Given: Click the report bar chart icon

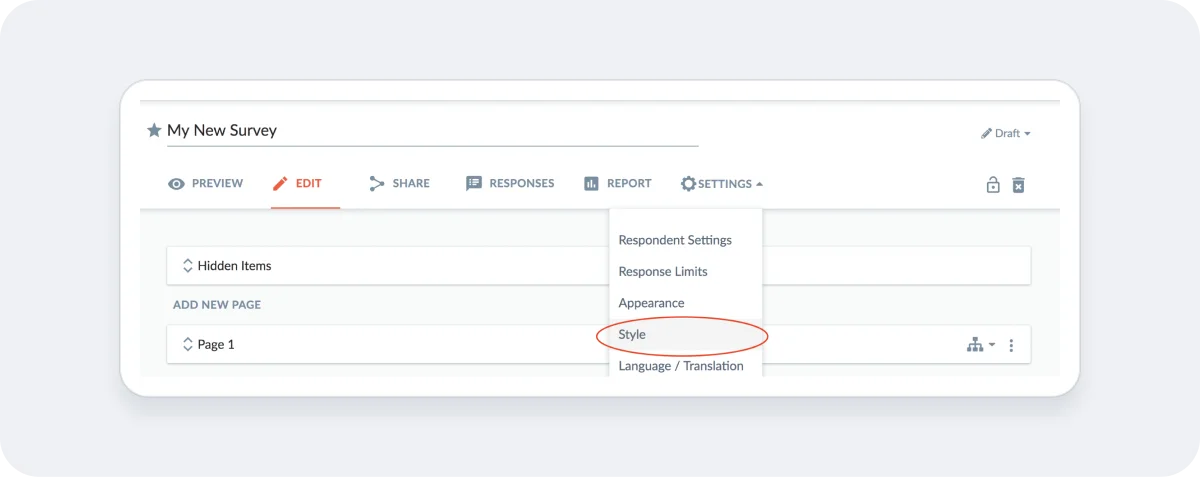Looking at the screenshot, I should coord(591,184).
